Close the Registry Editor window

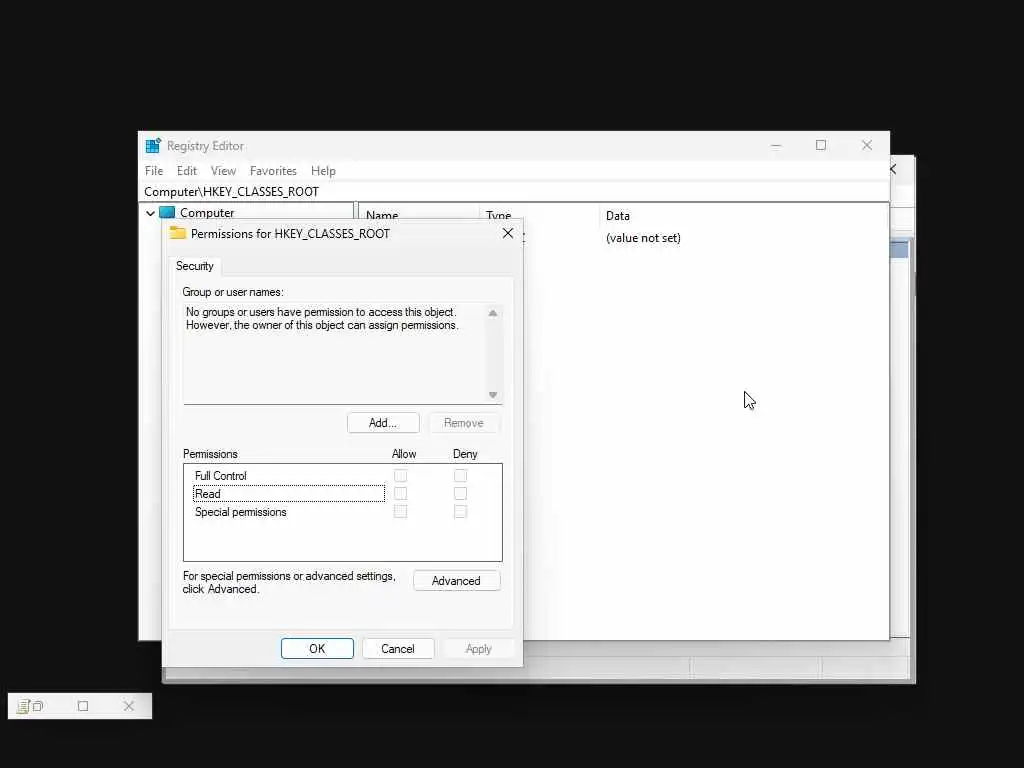(x=867, y=145)
